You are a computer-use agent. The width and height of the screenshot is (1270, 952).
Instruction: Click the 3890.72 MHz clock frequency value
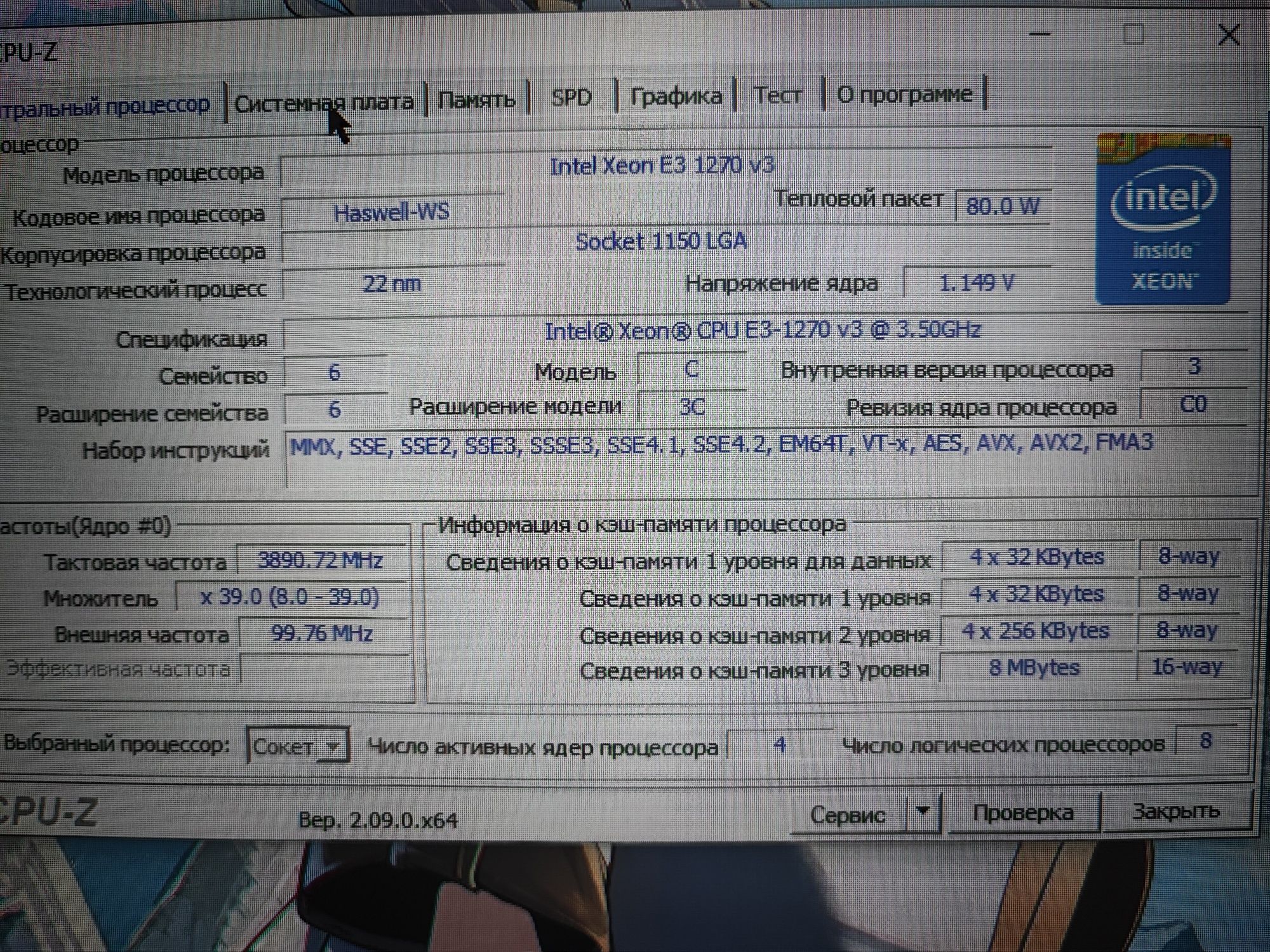321,560
